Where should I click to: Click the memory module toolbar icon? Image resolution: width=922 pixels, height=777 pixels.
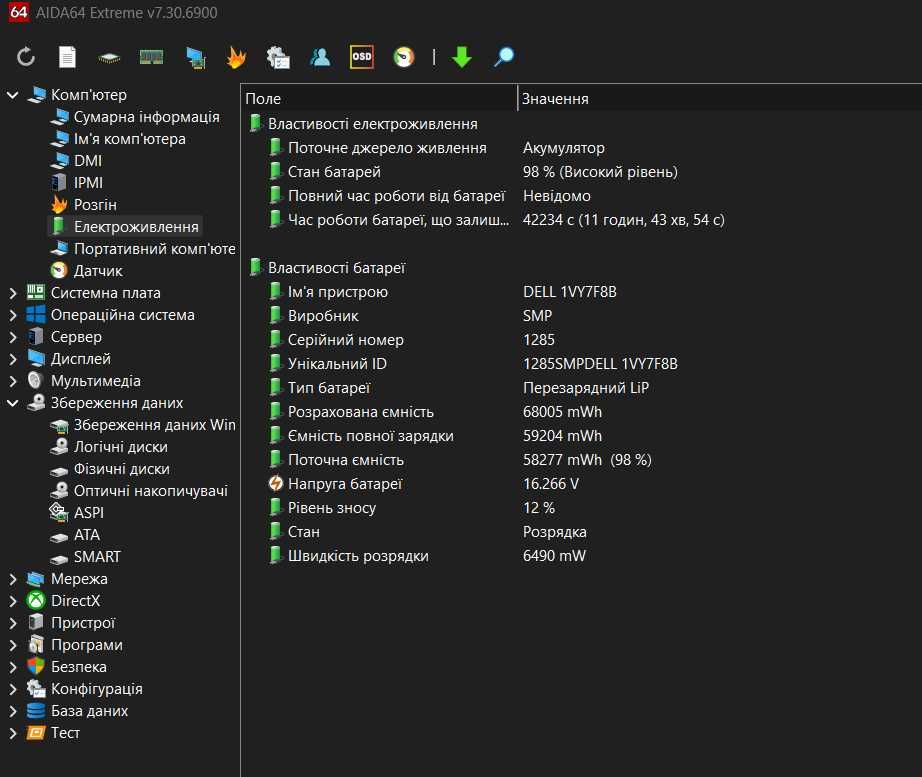coord(151,57)
